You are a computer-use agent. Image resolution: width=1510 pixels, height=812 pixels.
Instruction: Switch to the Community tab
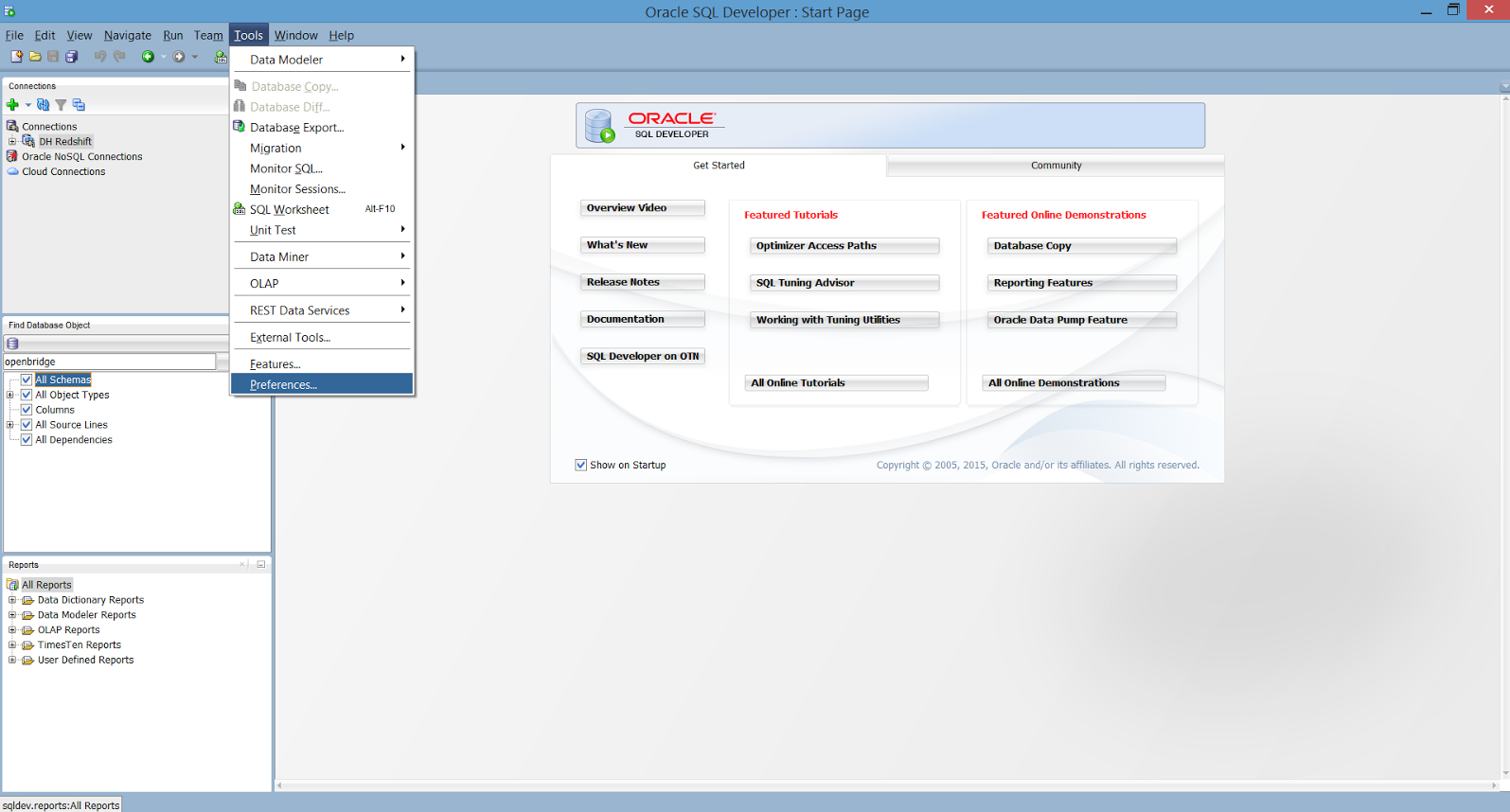[x=1056, y=166]
